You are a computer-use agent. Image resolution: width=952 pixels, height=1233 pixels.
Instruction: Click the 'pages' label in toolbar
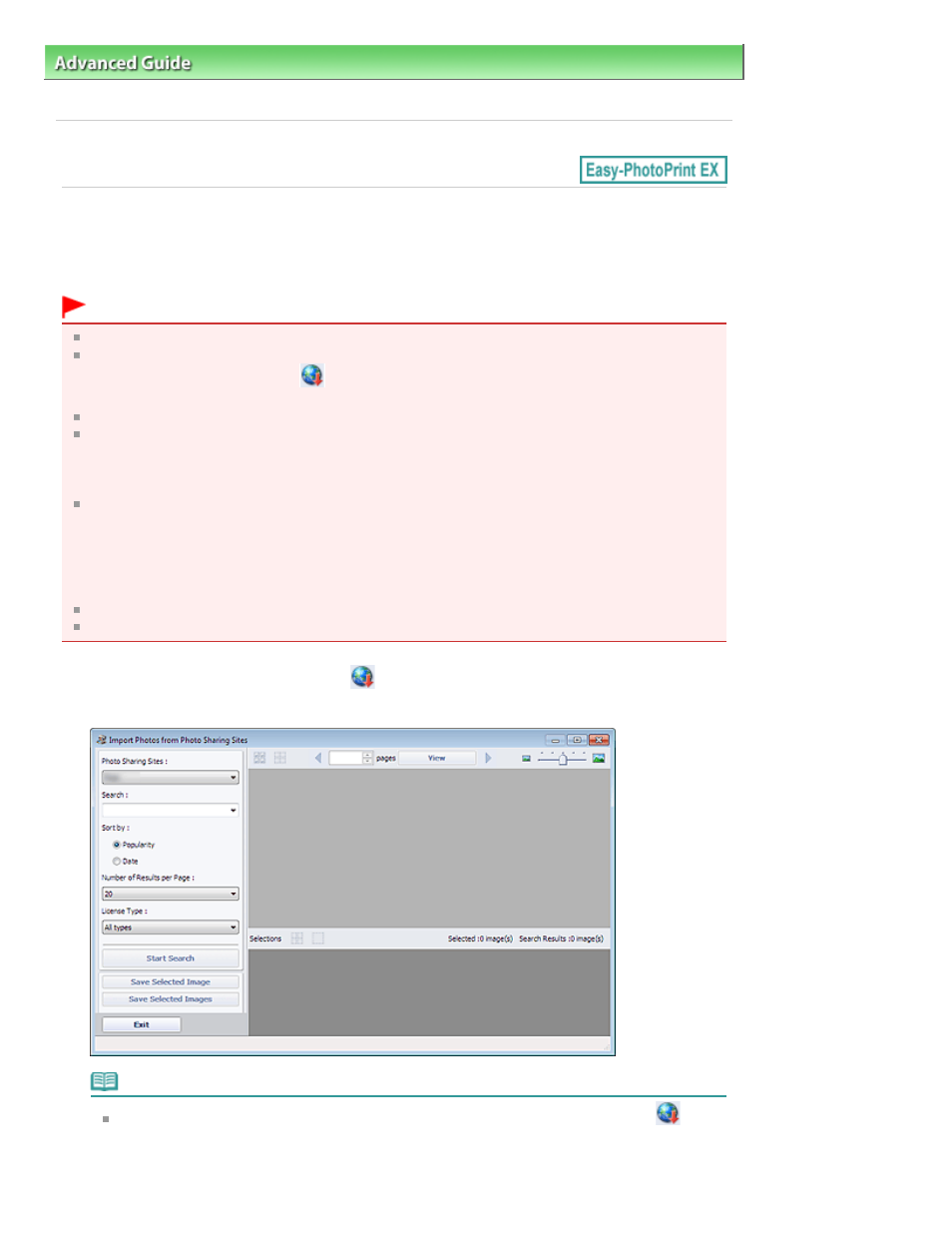point(386,758)
